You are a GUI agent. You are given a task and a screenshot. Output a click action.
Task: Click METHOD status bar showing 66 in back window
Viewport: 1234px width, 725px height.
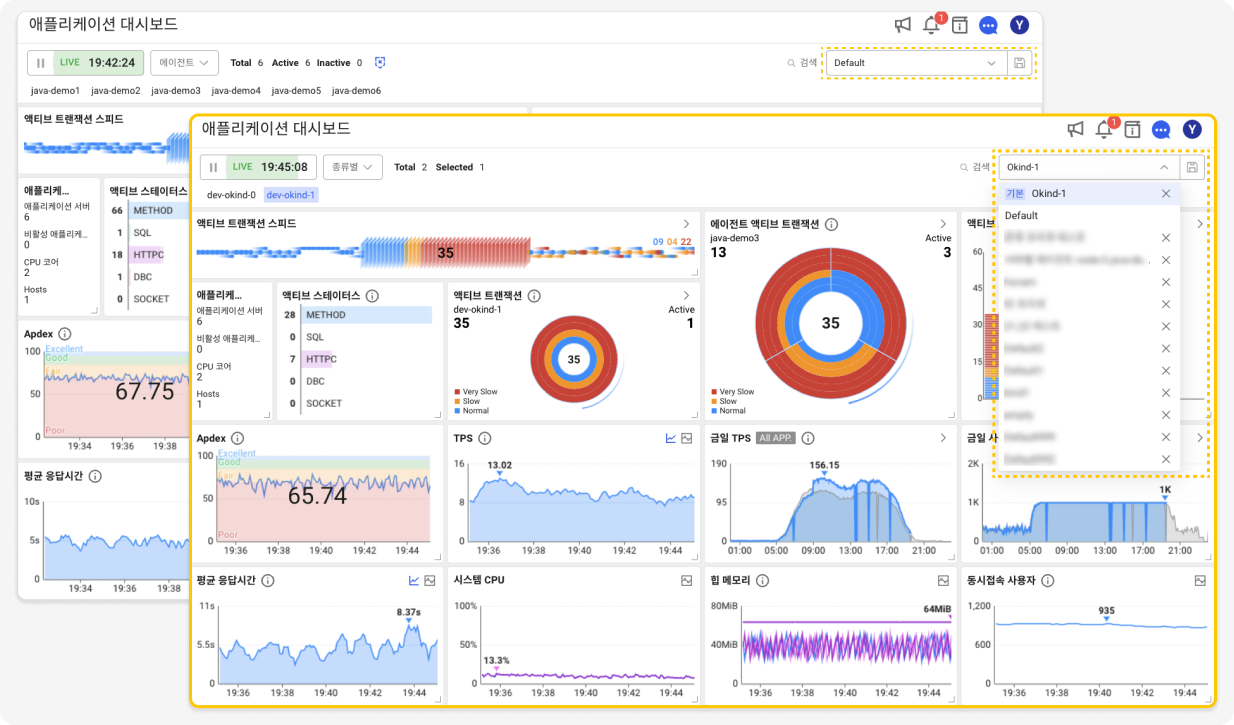(x=158, y=211)
